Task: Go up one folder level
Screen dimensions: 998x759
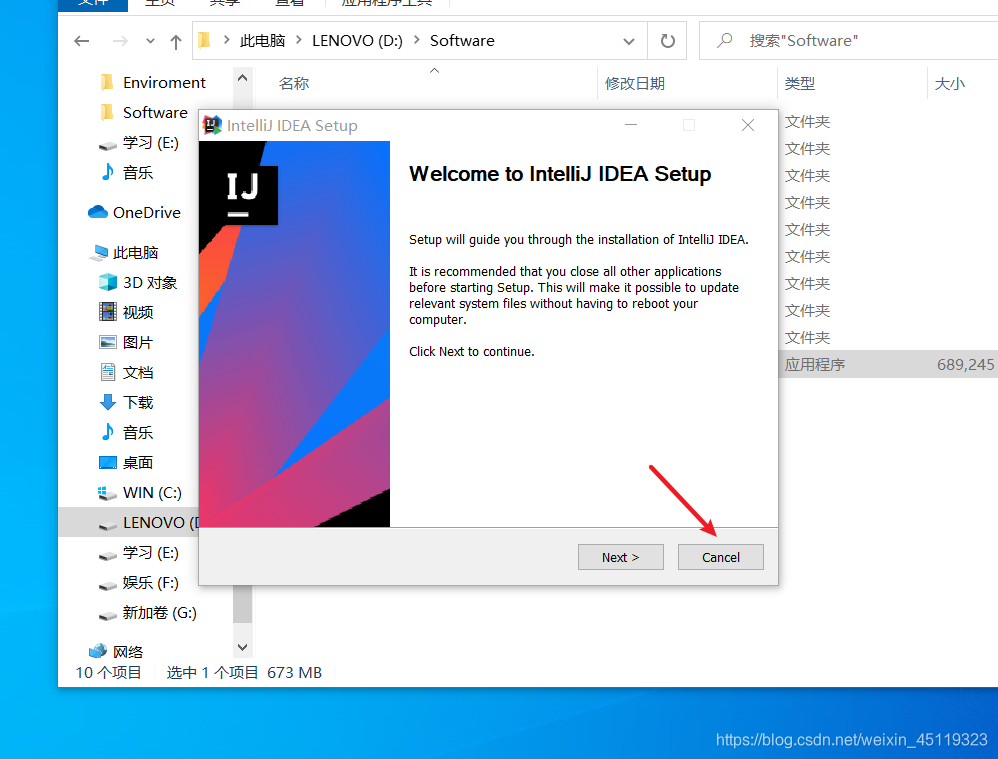Action: coord(176,42)
